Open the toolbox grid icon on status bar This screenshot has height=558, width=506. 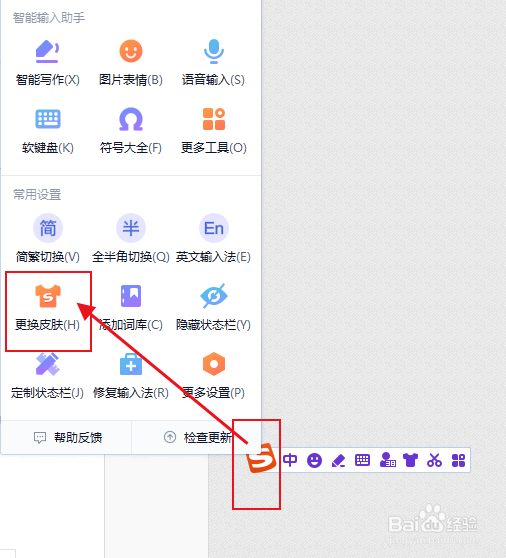pyautogui.click(x=458, y=460)
